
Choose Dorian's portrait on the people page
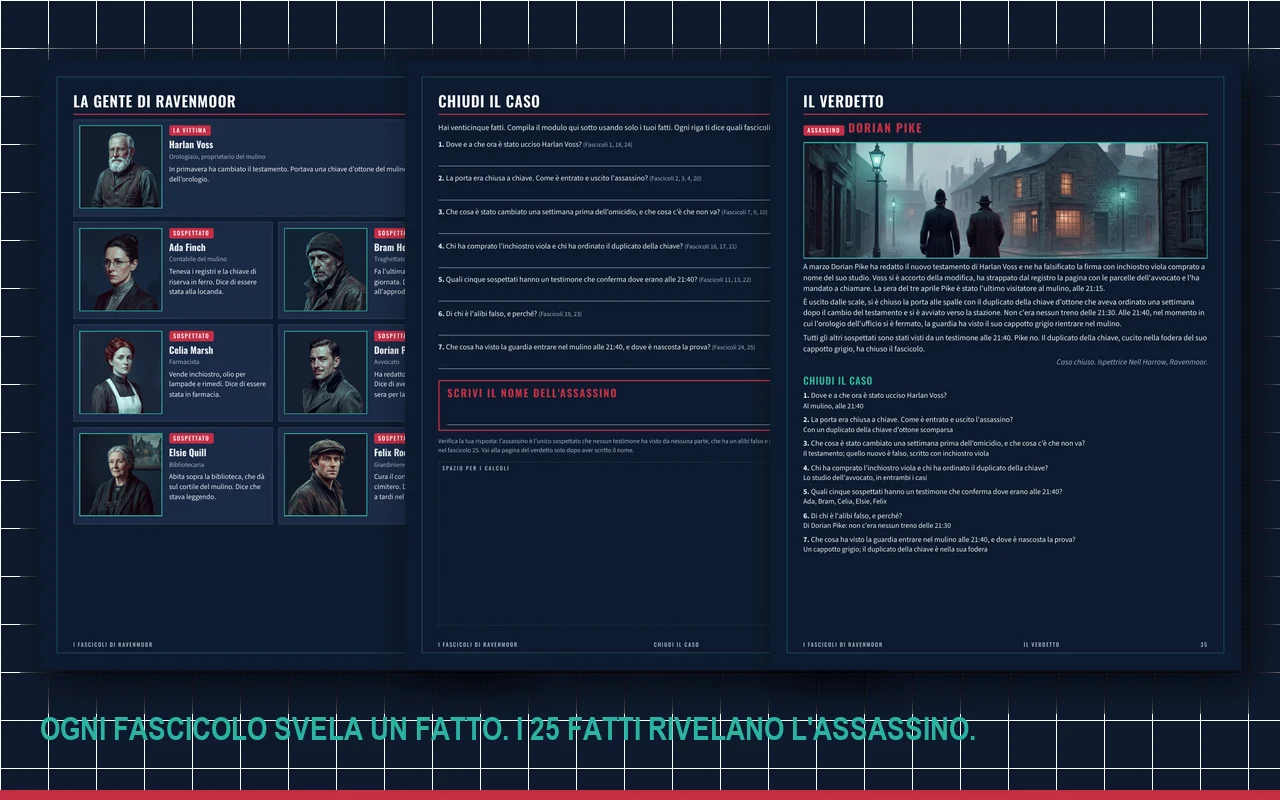point(326,373)
